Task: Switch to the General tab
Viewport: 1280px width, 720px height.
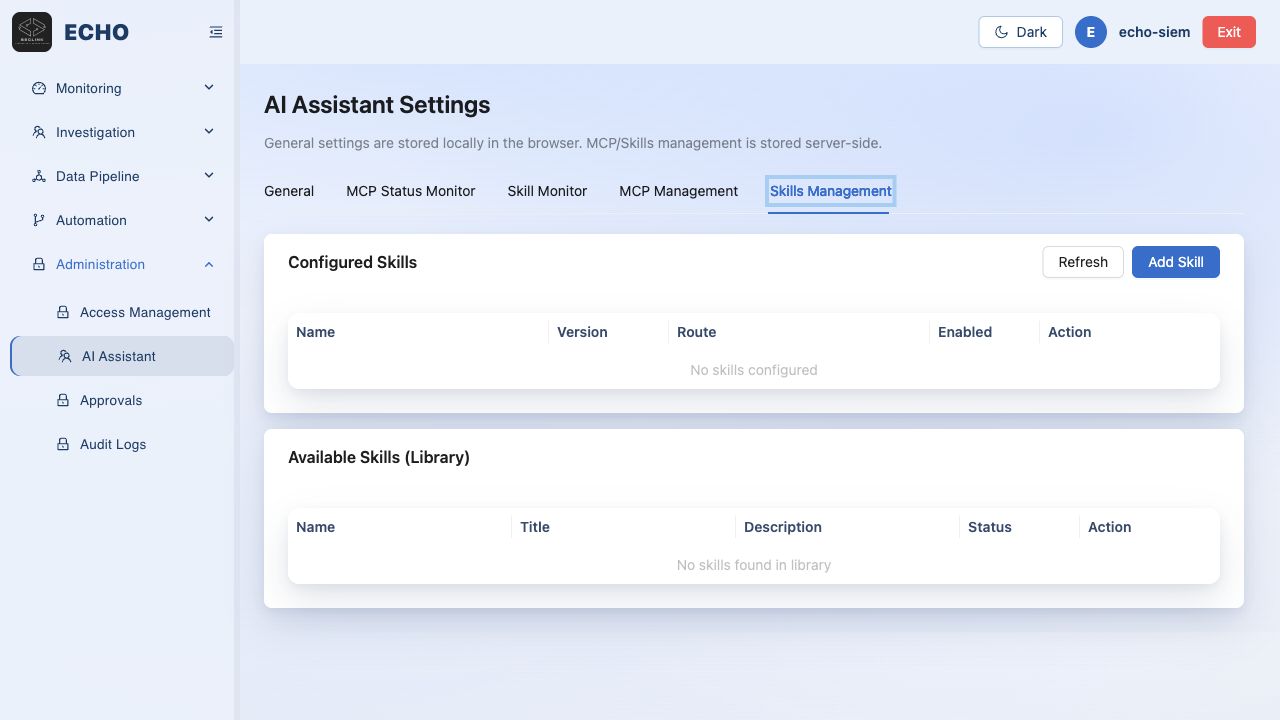Action: 289,191
